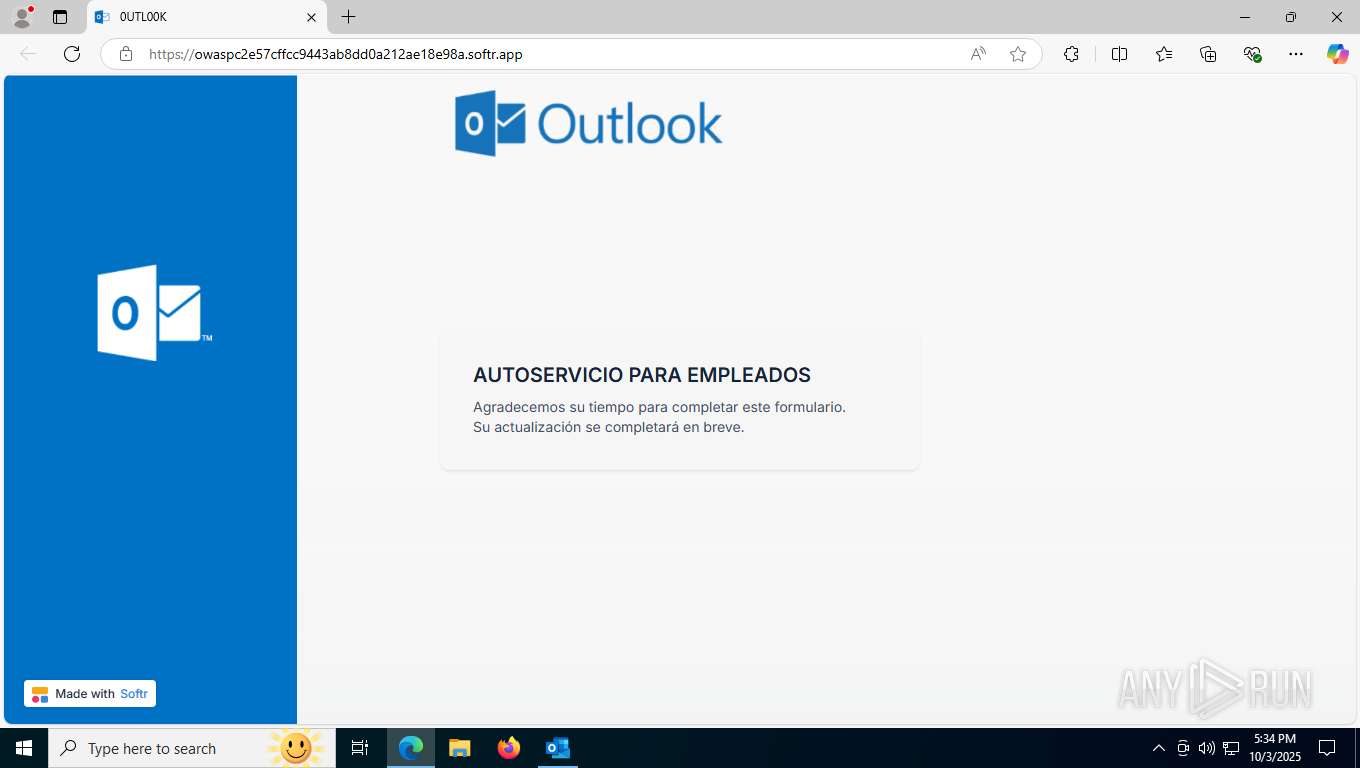Click the 'Su actualización se completará' text
The width and height of the screenshot is (1360, 768).
click(609, 427)
